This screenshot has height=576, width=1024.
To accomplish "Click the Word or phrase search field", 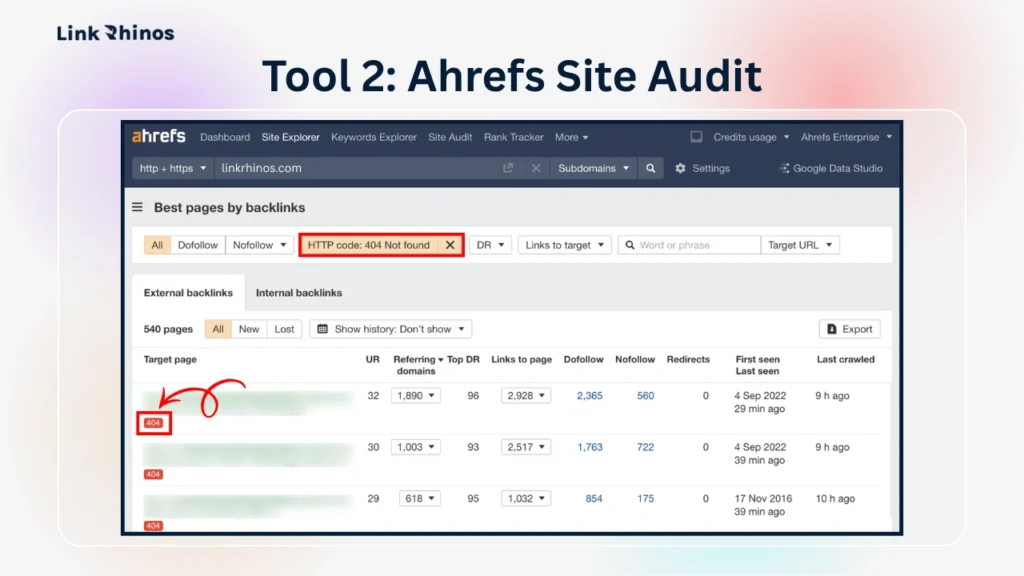I will 690,244.
